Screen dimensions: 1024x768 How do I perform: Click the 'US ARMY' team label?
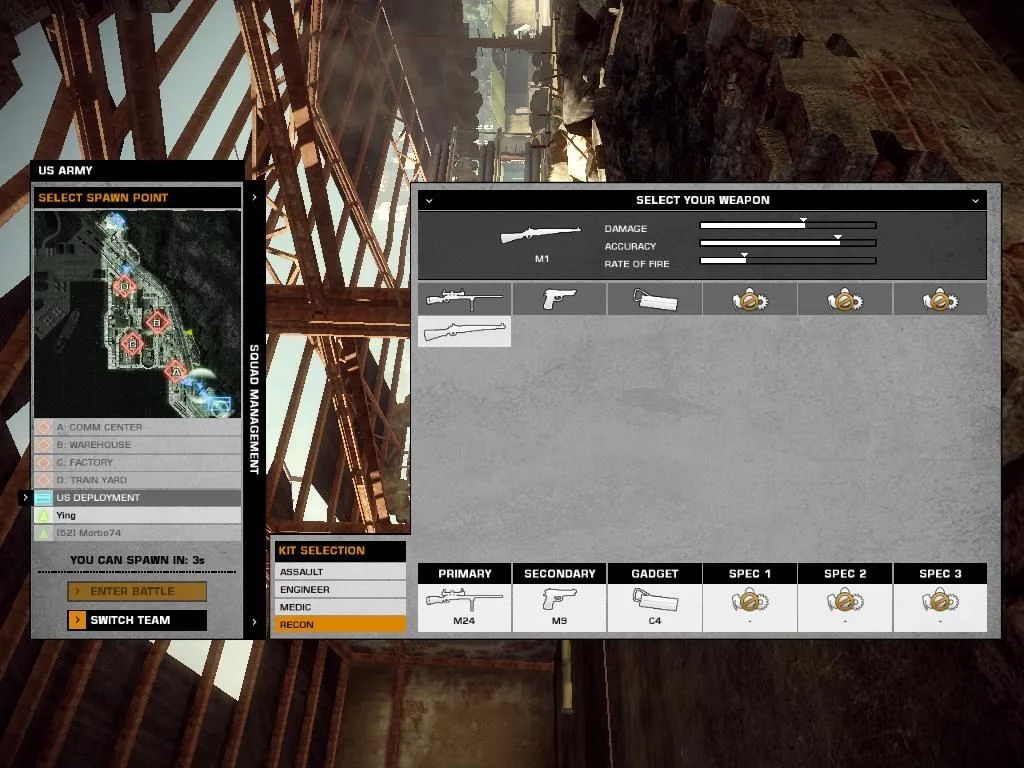point(65,170)
